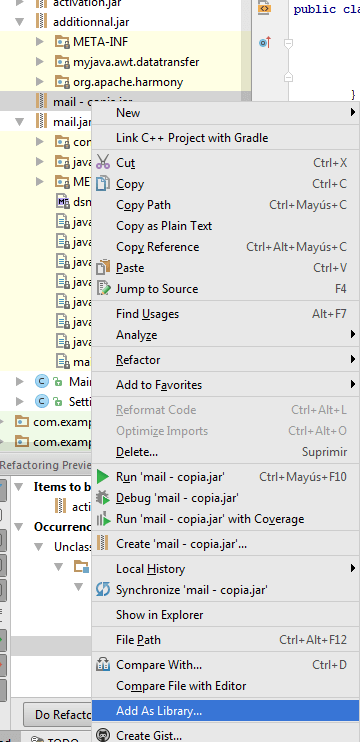Screen dimensions: 360x742
Task: Click the Jump to Source pencil icon
Action: coord(103,289)
